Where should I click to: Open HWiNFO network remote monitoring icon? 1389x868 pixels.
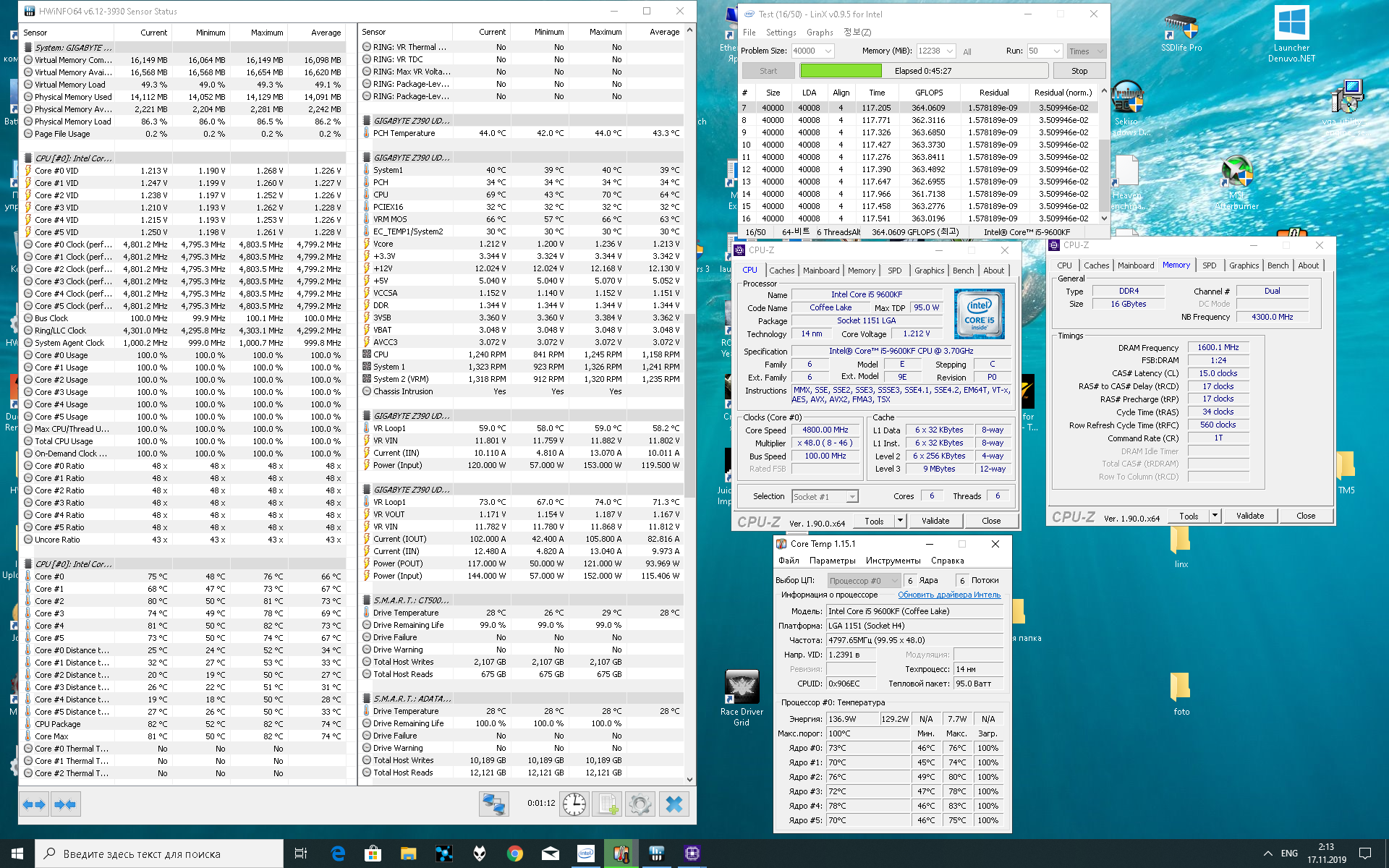click(494, 804)
